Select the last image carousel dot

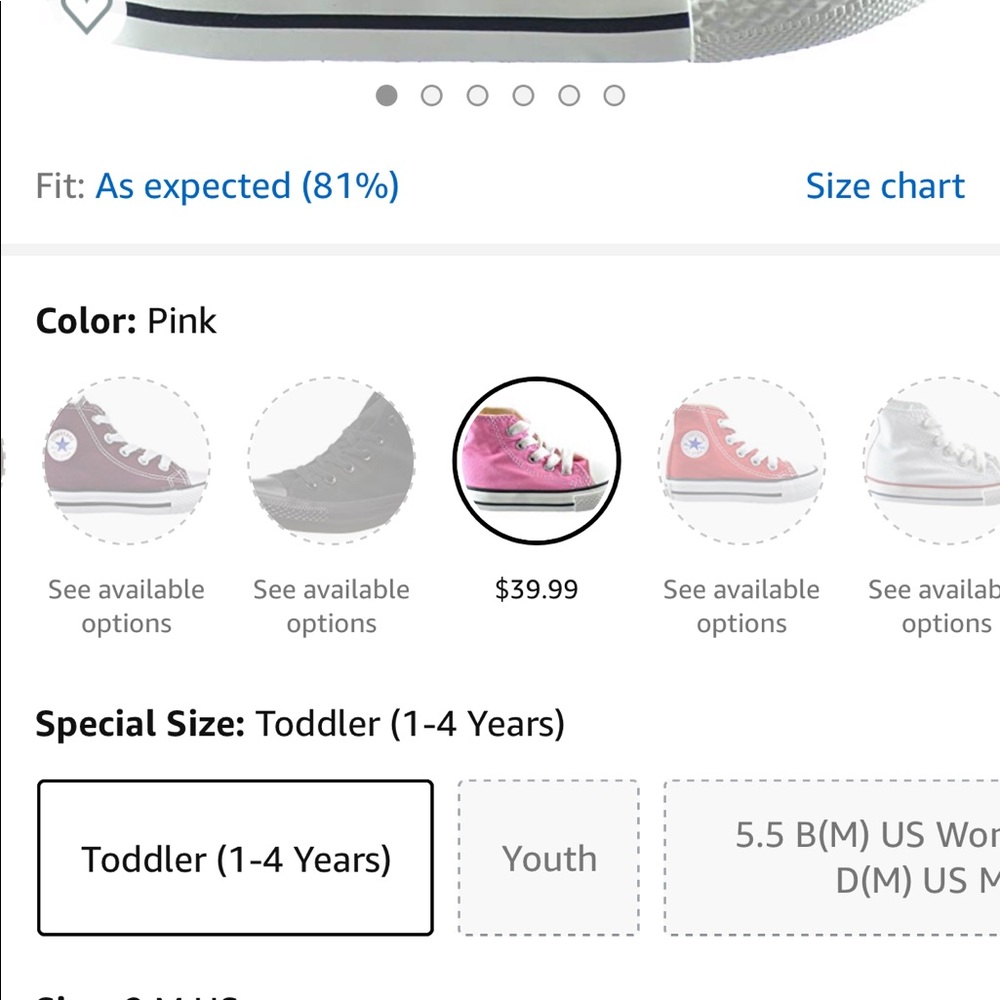coord(615,95)
